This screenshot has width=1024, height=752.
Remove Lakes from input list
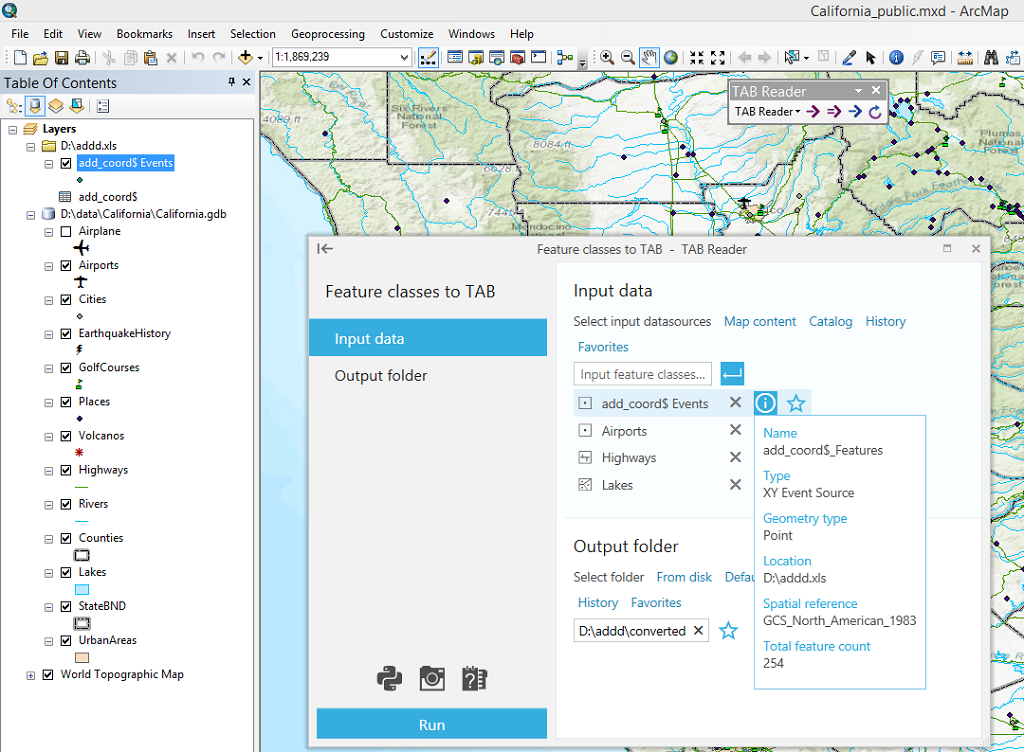click(735, 484)
